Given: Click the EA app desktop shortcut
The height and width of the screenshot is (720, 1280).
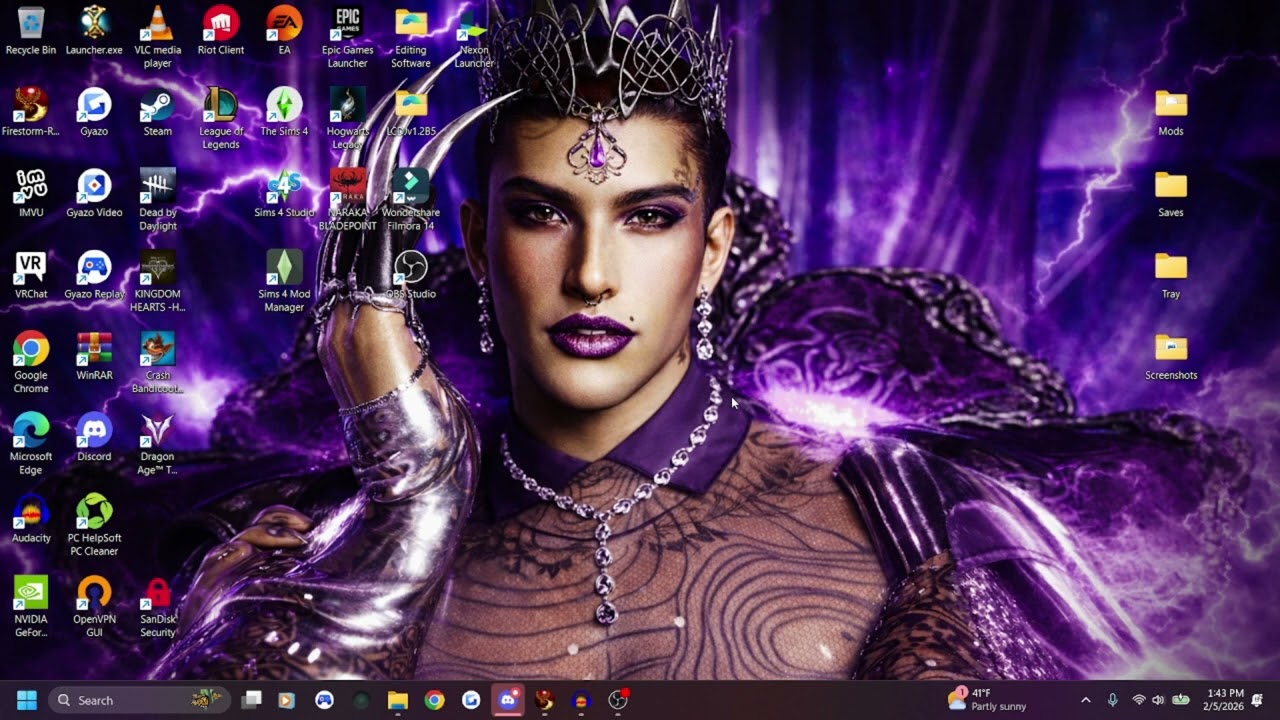Looking at the screenshot, I should tap(284, 31).
